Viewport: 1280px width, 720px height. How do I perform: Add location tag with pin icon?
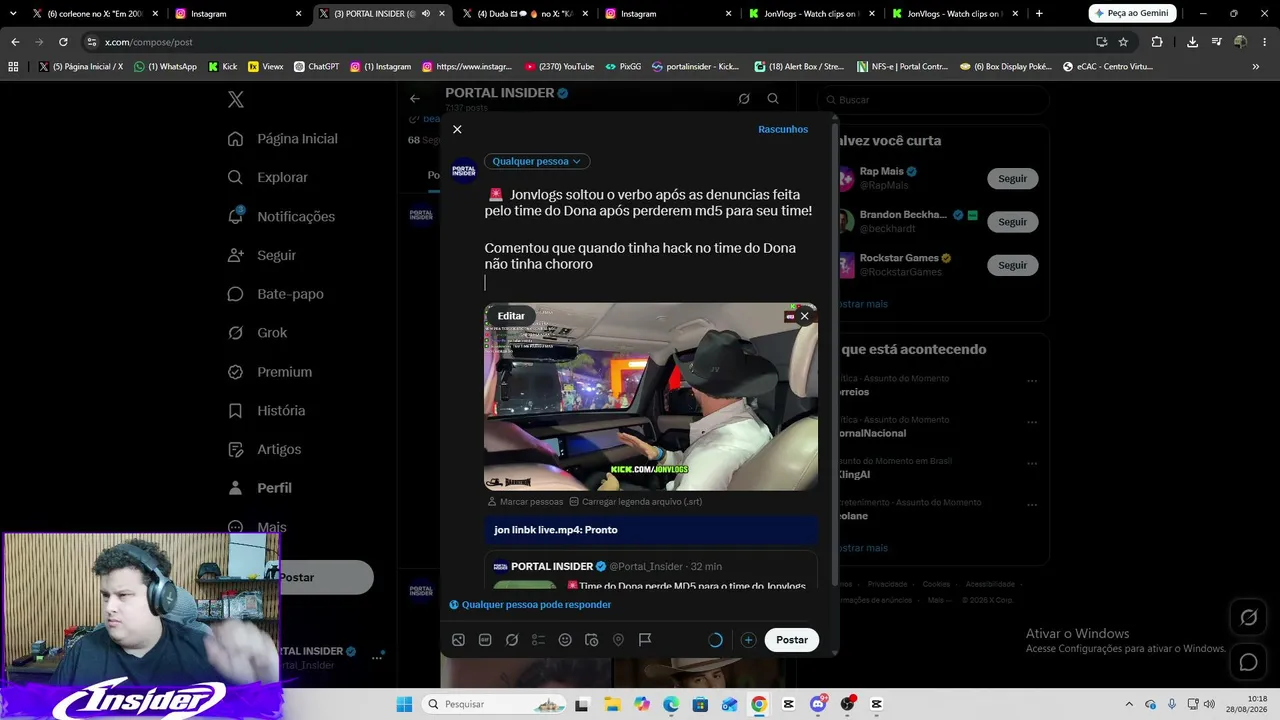tap(618, 640)
